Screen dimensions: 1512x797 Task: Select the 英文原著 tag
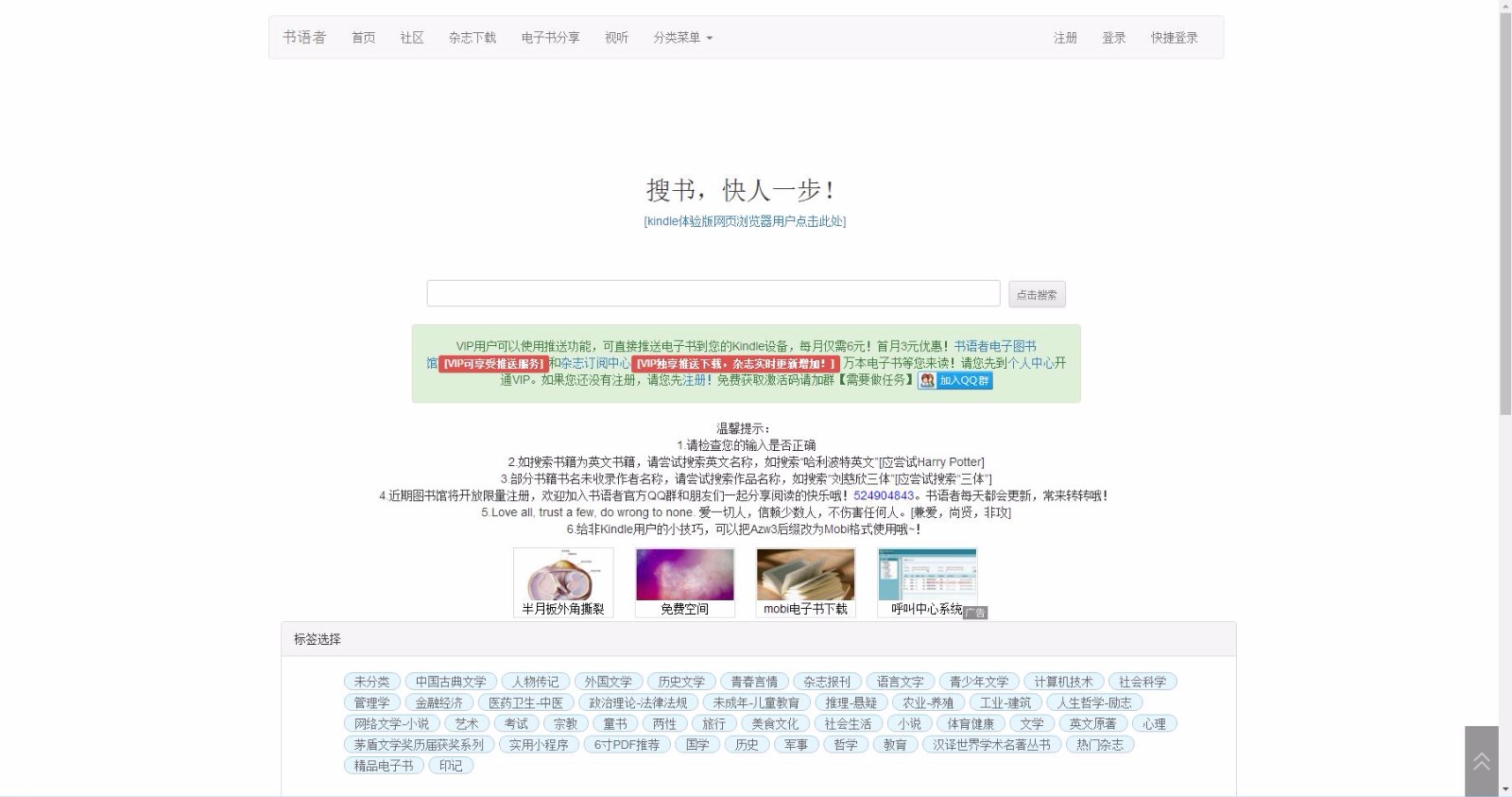click(x=1092, y=723)
